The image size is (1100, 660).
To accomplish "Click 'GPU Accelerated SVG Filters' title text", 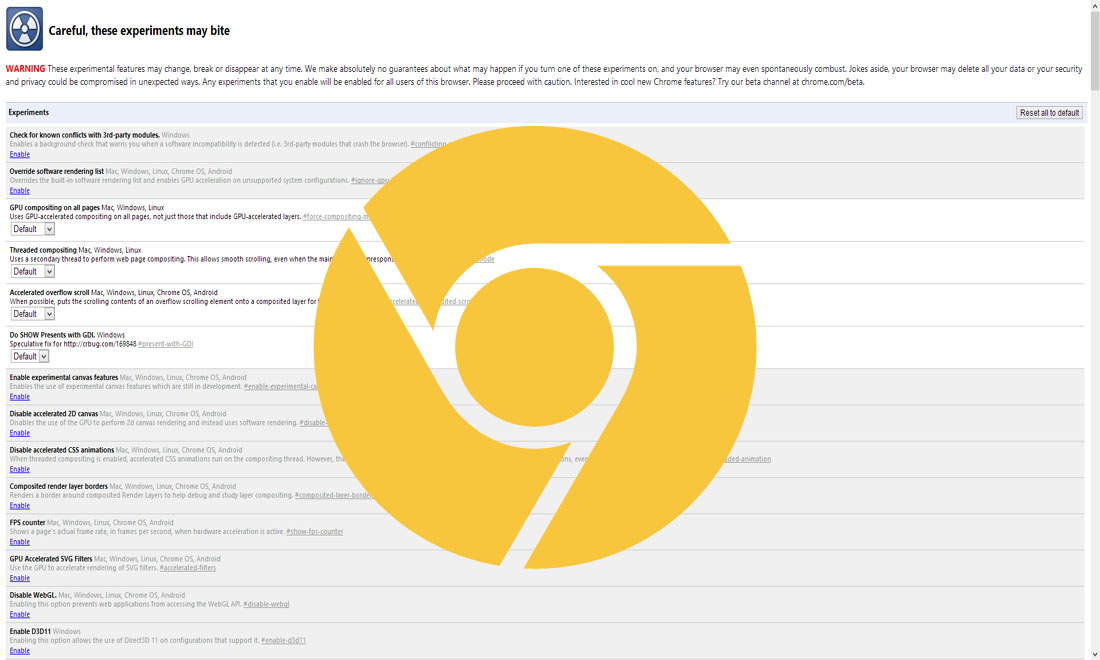I will pos(51,559).
